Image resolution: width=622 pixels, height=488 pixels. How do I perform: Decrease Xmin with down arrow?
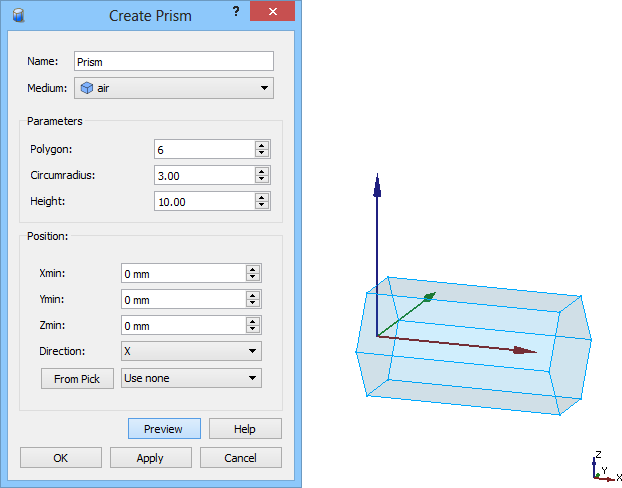pyautogui.click(x=253, y=277)
